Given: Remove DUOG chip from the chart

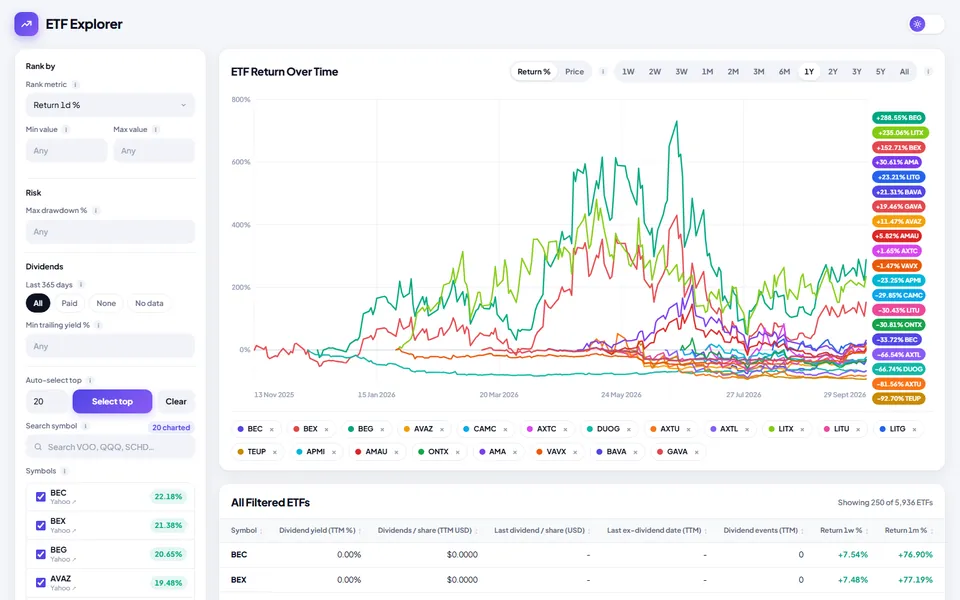Looking at the screenshot, I should point(629,430).
